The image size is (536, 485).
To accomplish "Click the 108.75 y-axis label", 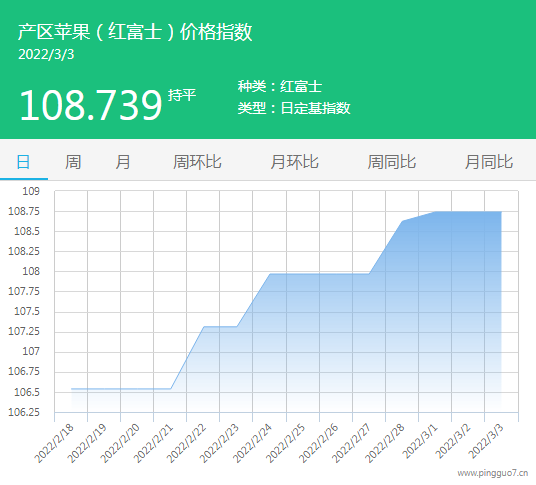I will tap(24, 211).
